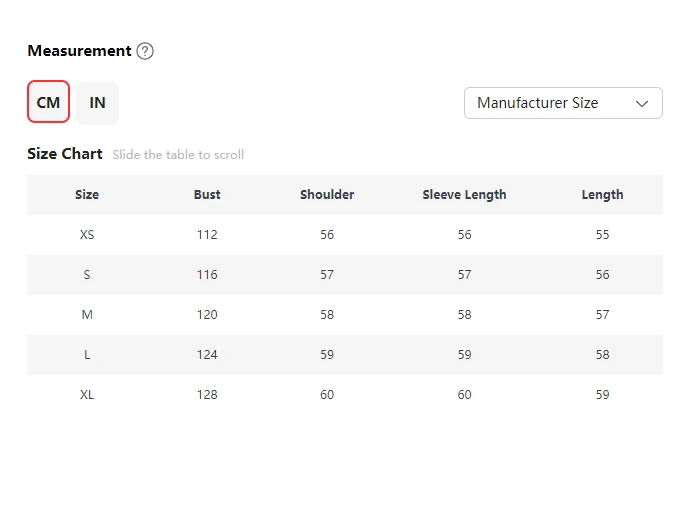The width and height of the screenshot is (686, 512).
Task: Click the Measurement heading text
Action: 79,51
